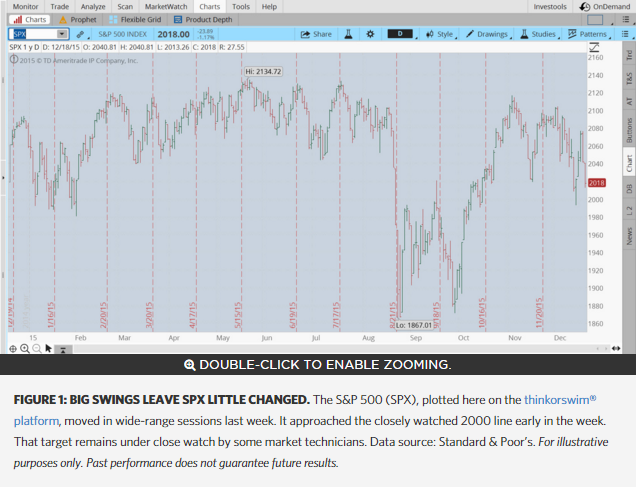
Task: Open the D timeframe dropdown
Action: pyautogui.click(x=400, y=34)
